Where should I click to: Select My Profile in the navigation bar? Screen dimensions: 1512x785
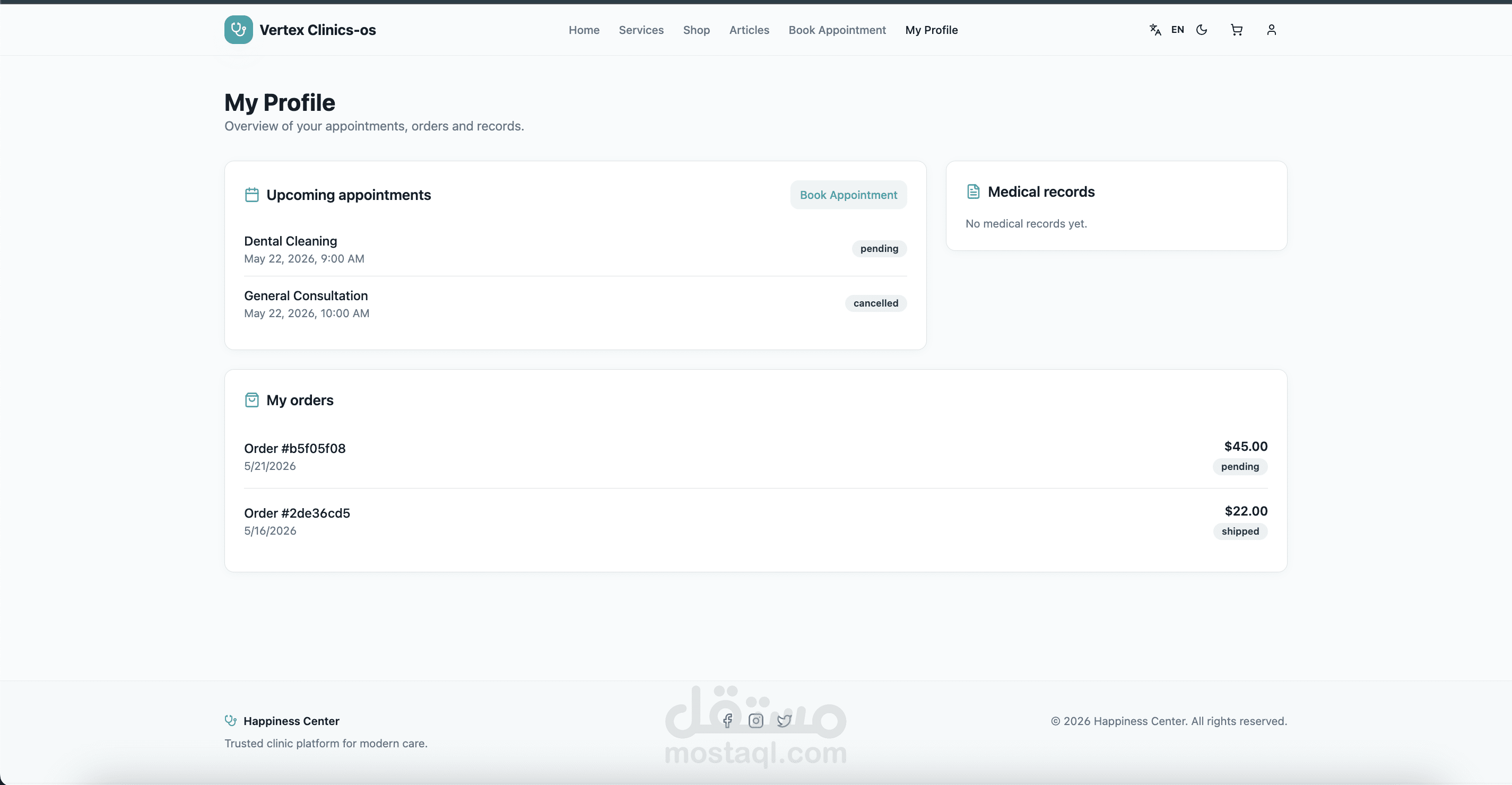(x=932, y=30)
